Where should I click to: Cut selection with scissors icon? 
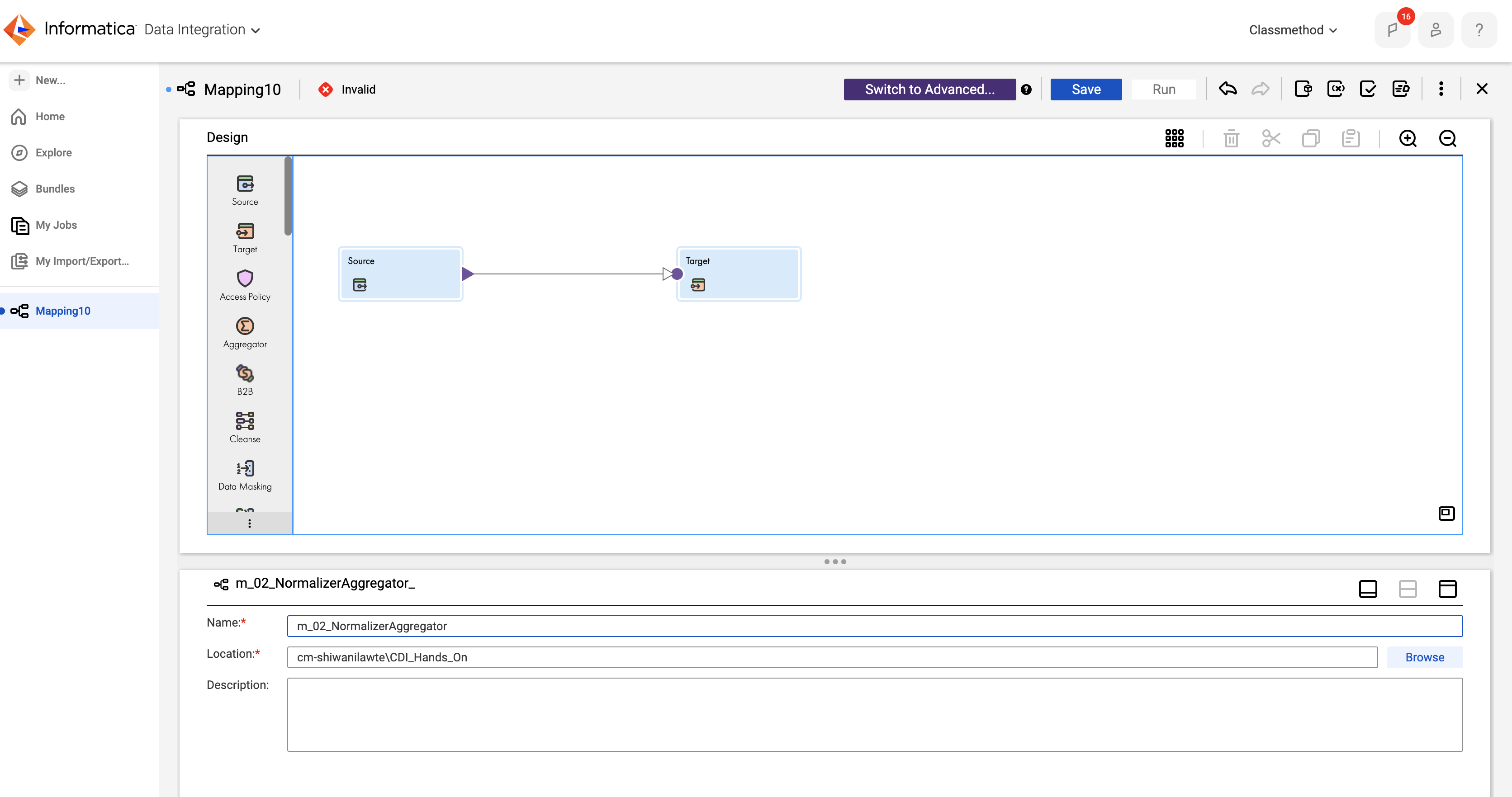pyautogui.click(x=1271, y=138)
